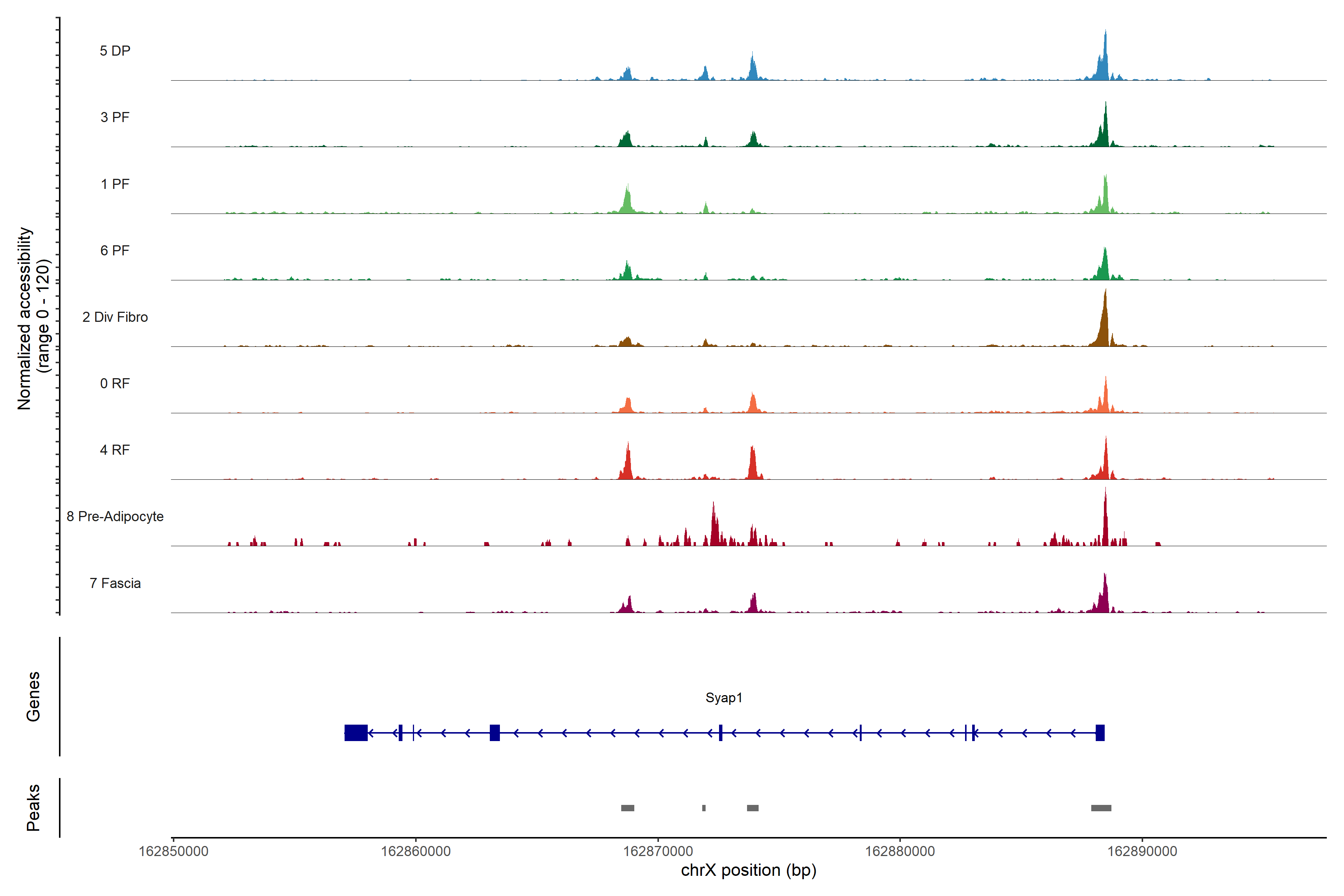Click the Peaks panel label
The image size is (1344, 896).
pyautogui.click(x=33, y=808)
